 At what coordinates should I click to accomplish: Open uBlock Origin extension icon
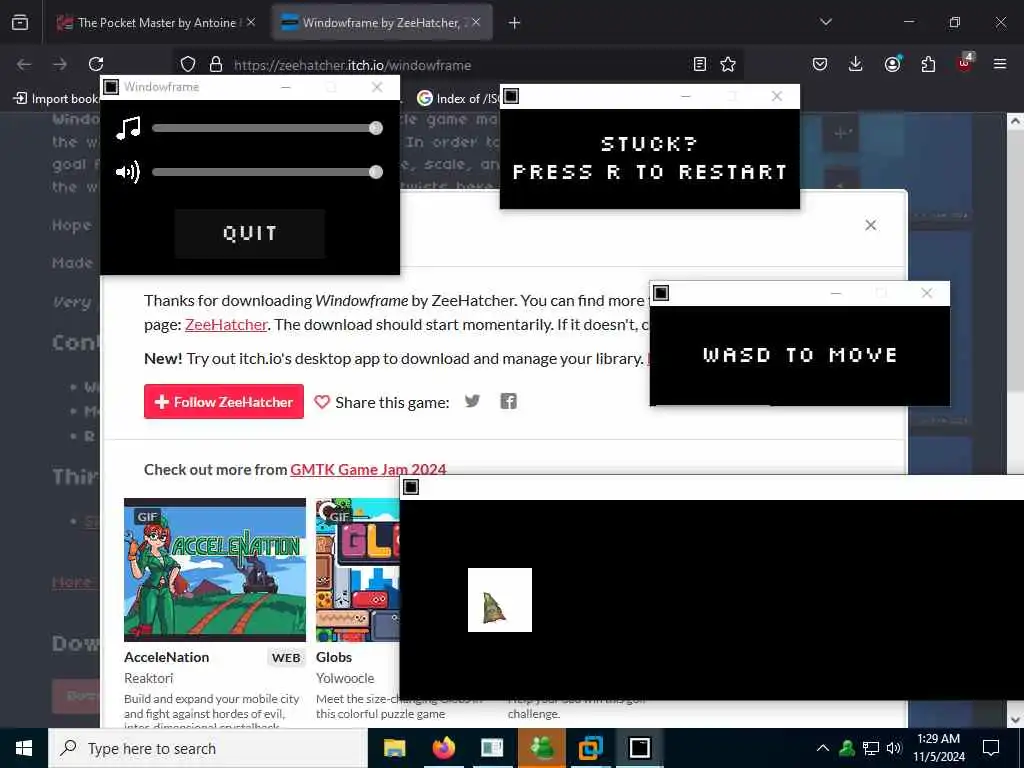(965, 63)
